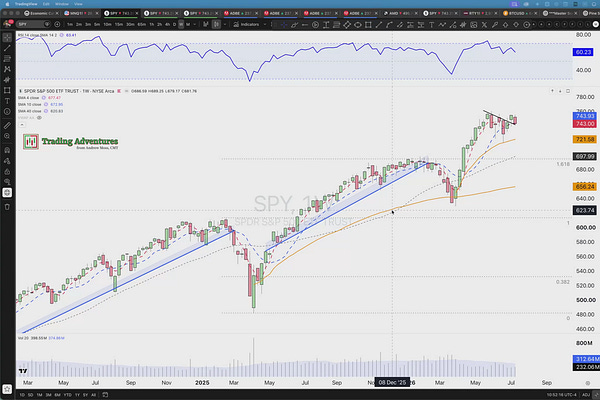Maximize the main chart pane

[x=568, y=91]
